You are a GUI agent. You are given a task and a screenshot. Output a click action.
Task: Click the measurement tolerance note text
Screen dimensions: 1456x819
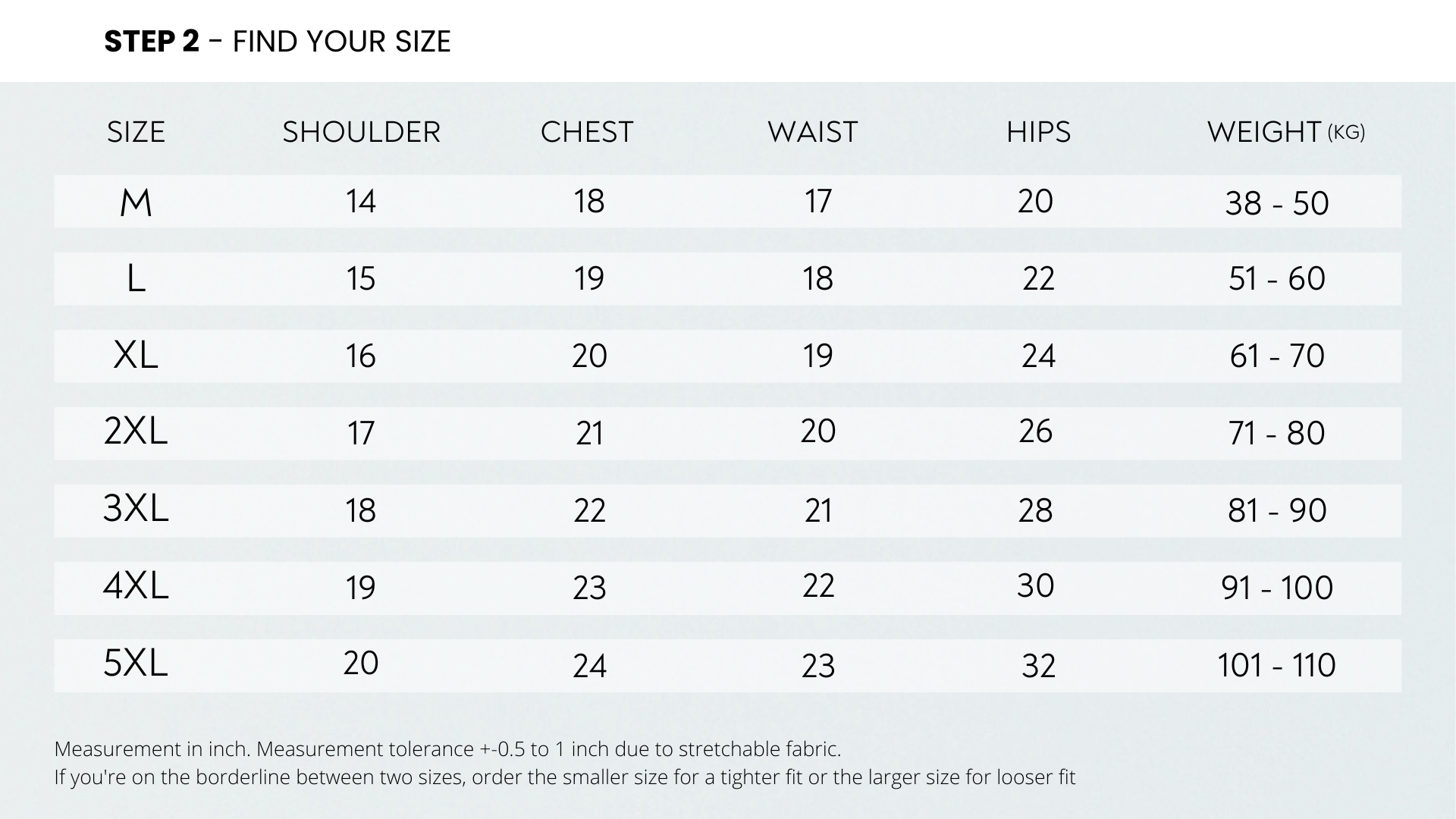click(x=447, y=749)
